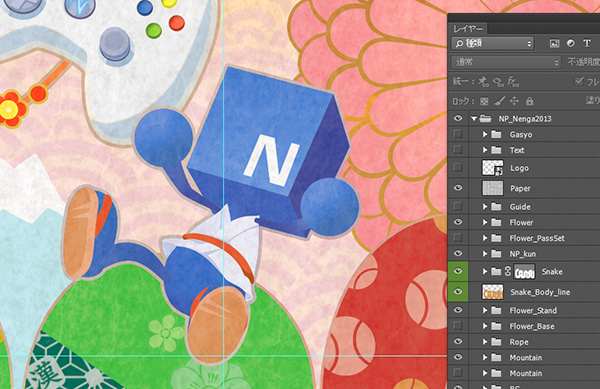Show the Guide group
The height and width of the screenshot is (389, 600).
[x=458, y=206]
